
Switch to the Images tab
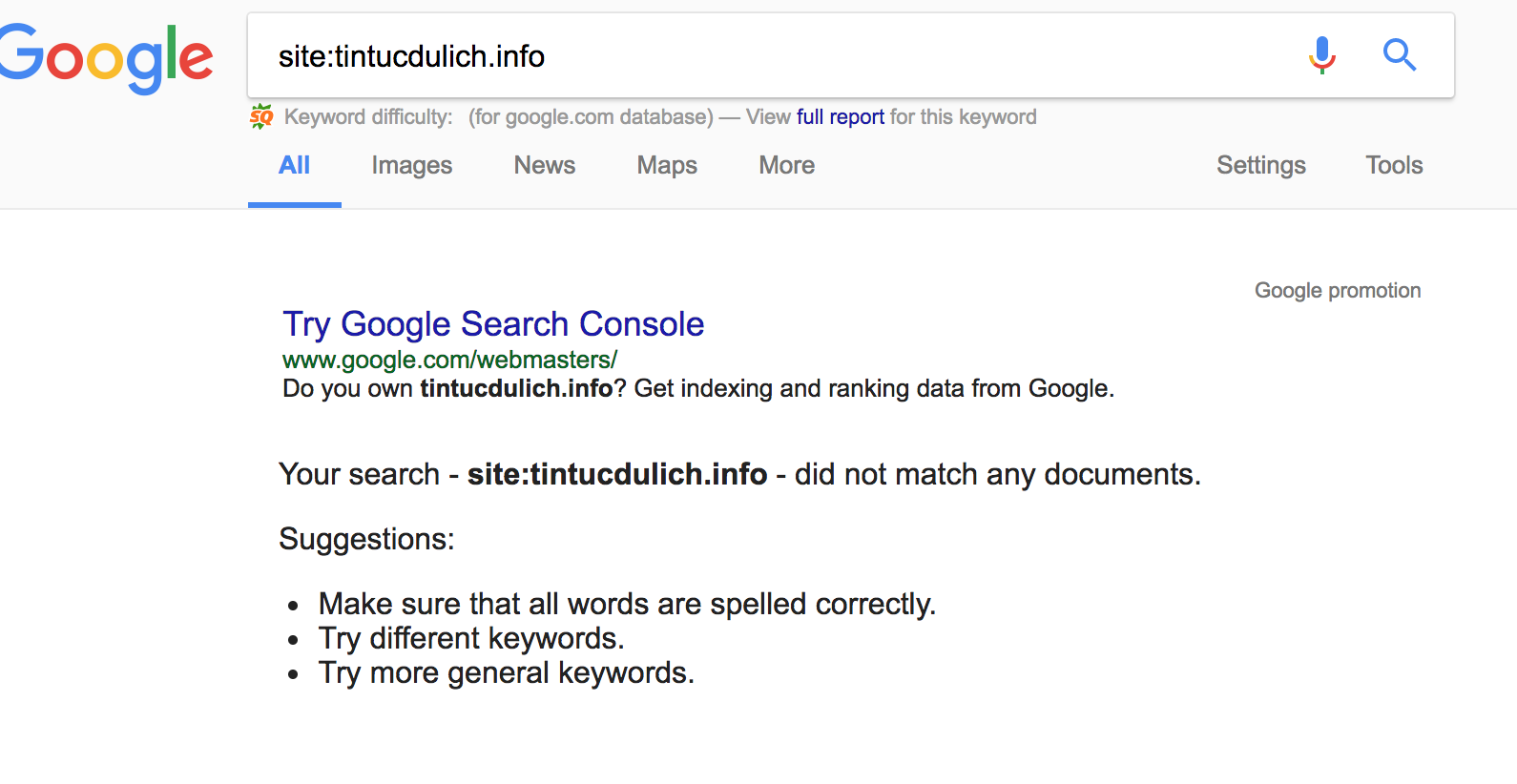click(412, 165)
